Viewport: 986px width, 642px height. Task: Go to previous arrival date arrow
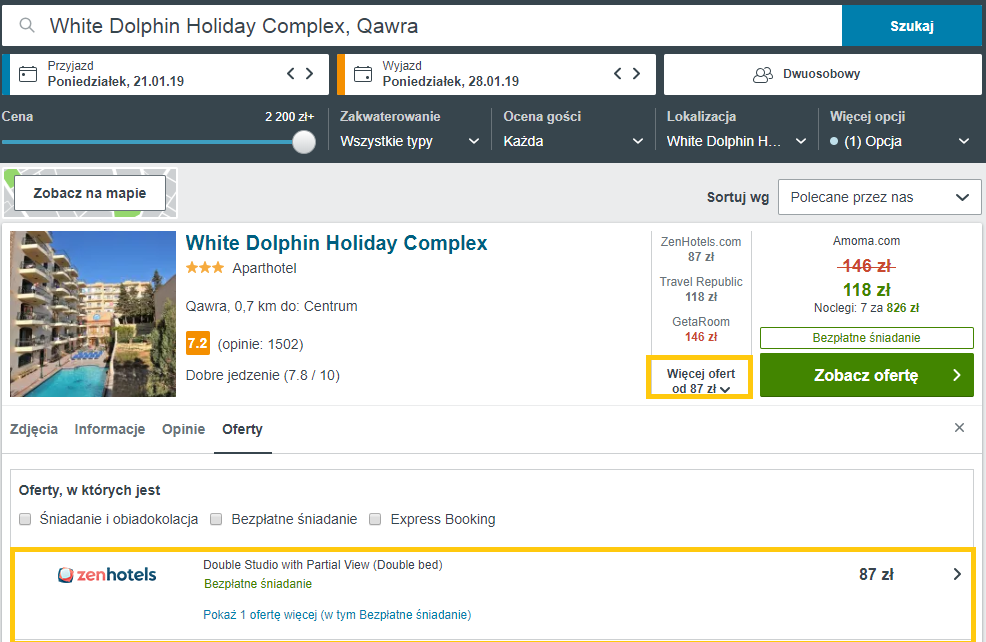pos(291,74)
